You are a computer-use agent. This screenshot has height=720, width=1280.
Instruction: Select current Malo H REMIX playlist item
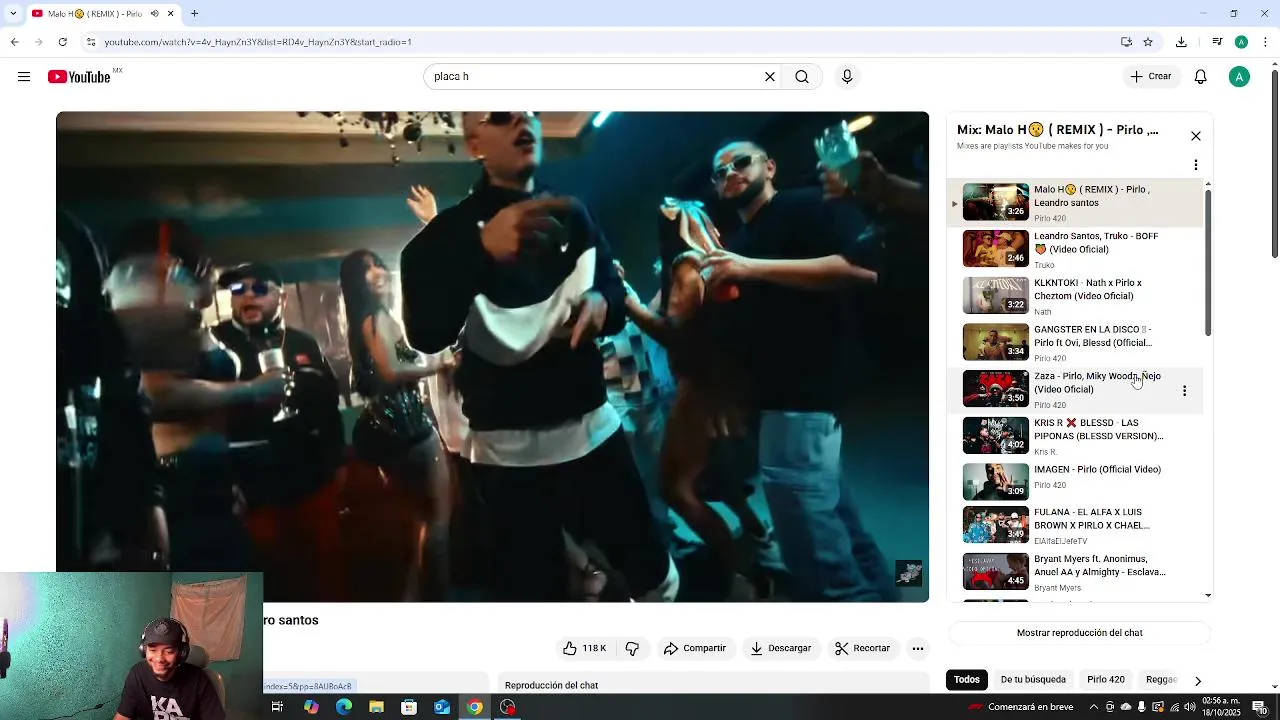[x=1075, y=203]
